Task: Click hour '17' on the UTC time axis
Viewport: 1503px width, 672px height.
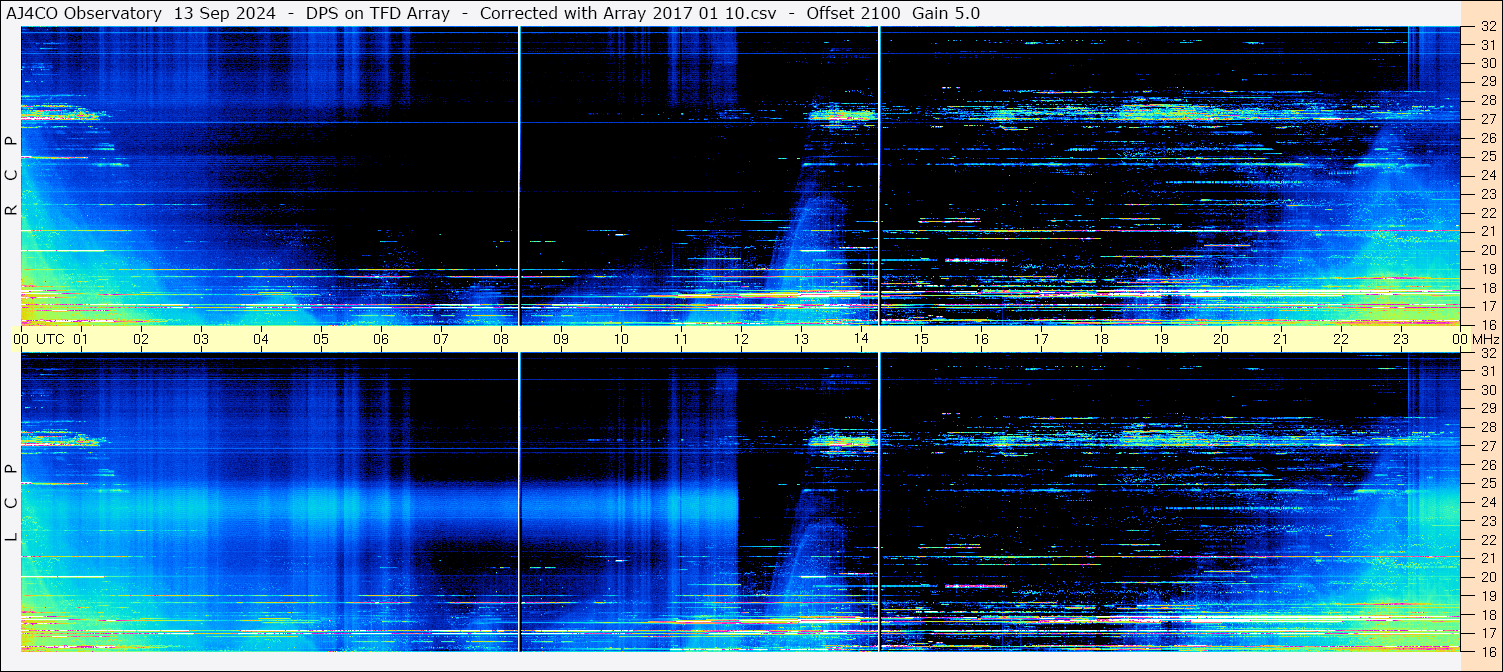Action: click(x=1041, y=339)
